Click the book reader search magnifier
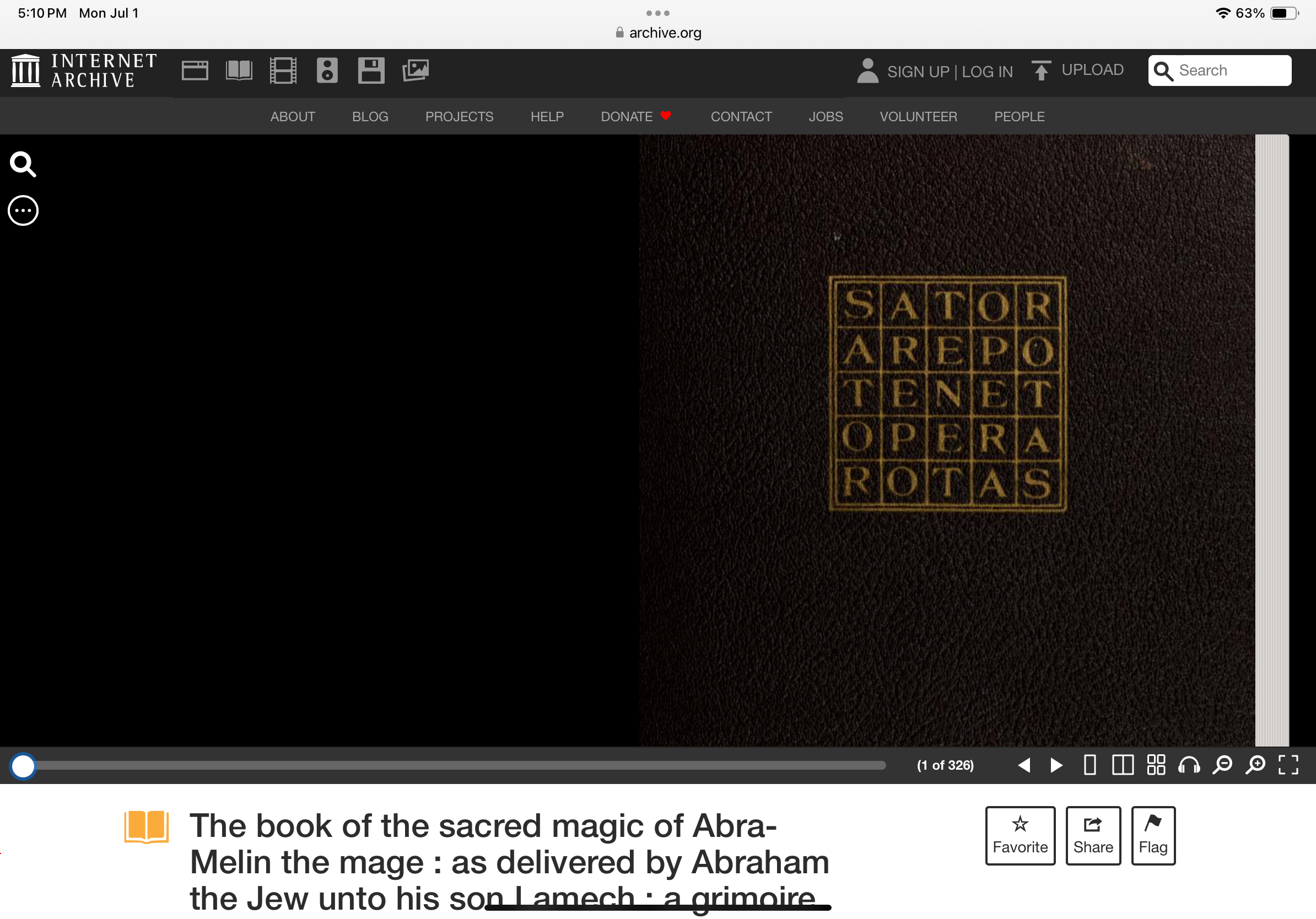1316x919 pixels. pyautogui.click(x=23, y=164)
